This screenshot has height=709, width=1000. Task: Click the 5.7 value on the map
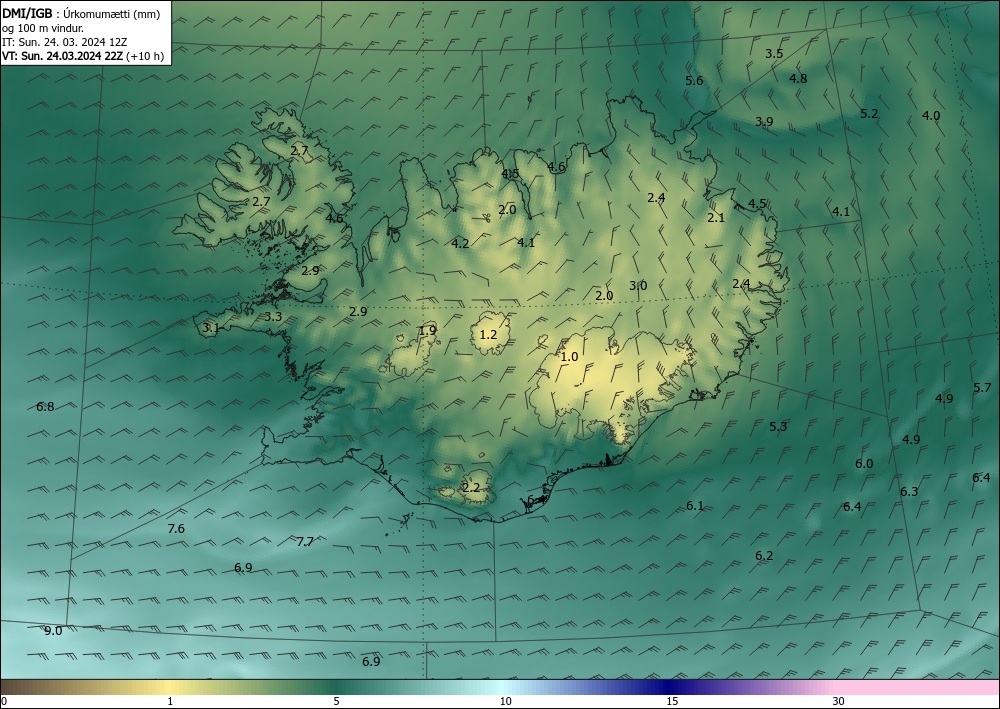(x=982, y=387)
